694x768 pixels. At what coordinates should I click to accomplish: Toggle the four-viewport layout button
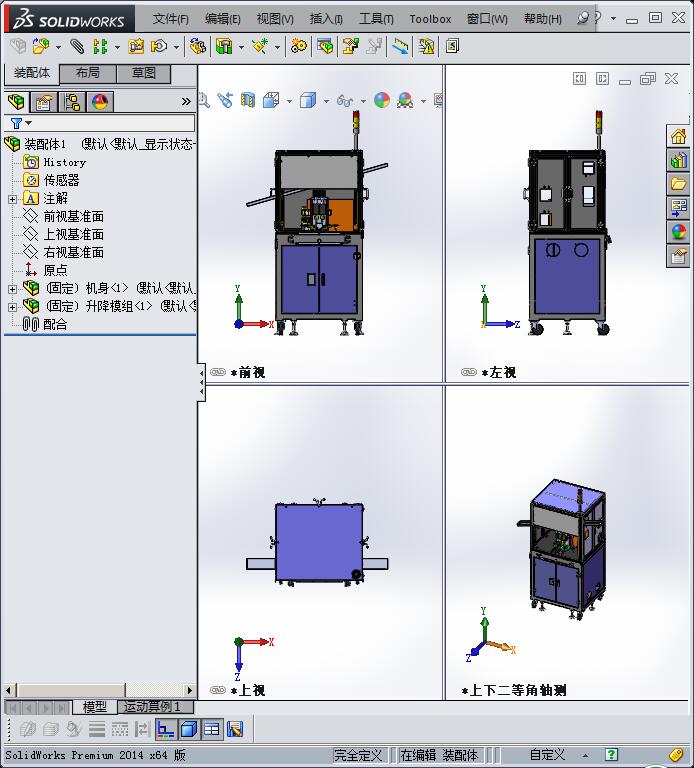point(212,729)
